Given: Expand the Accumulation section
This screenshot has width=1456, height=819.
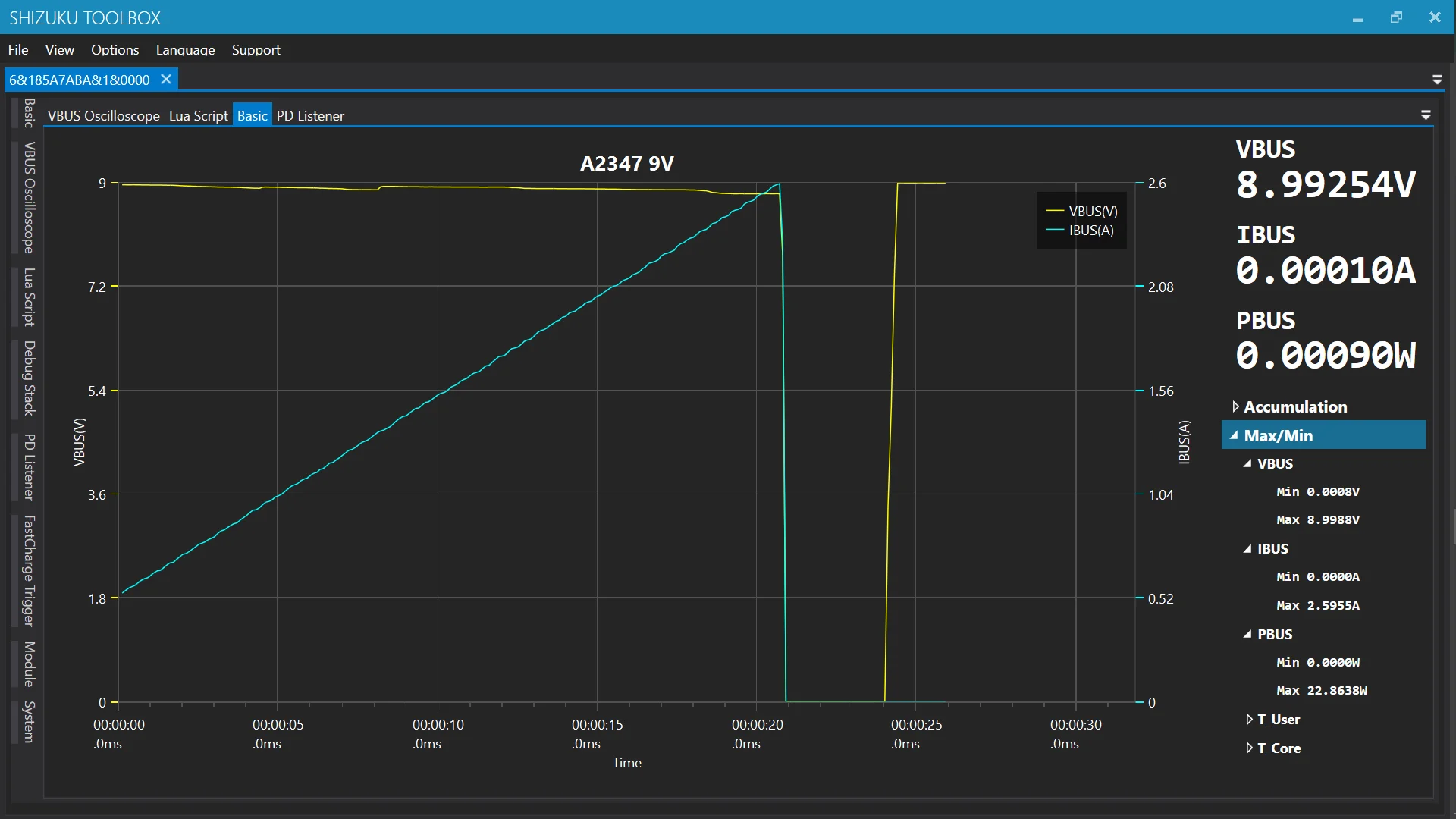Looking at the screenshot, I should (x=1235, y=407).
